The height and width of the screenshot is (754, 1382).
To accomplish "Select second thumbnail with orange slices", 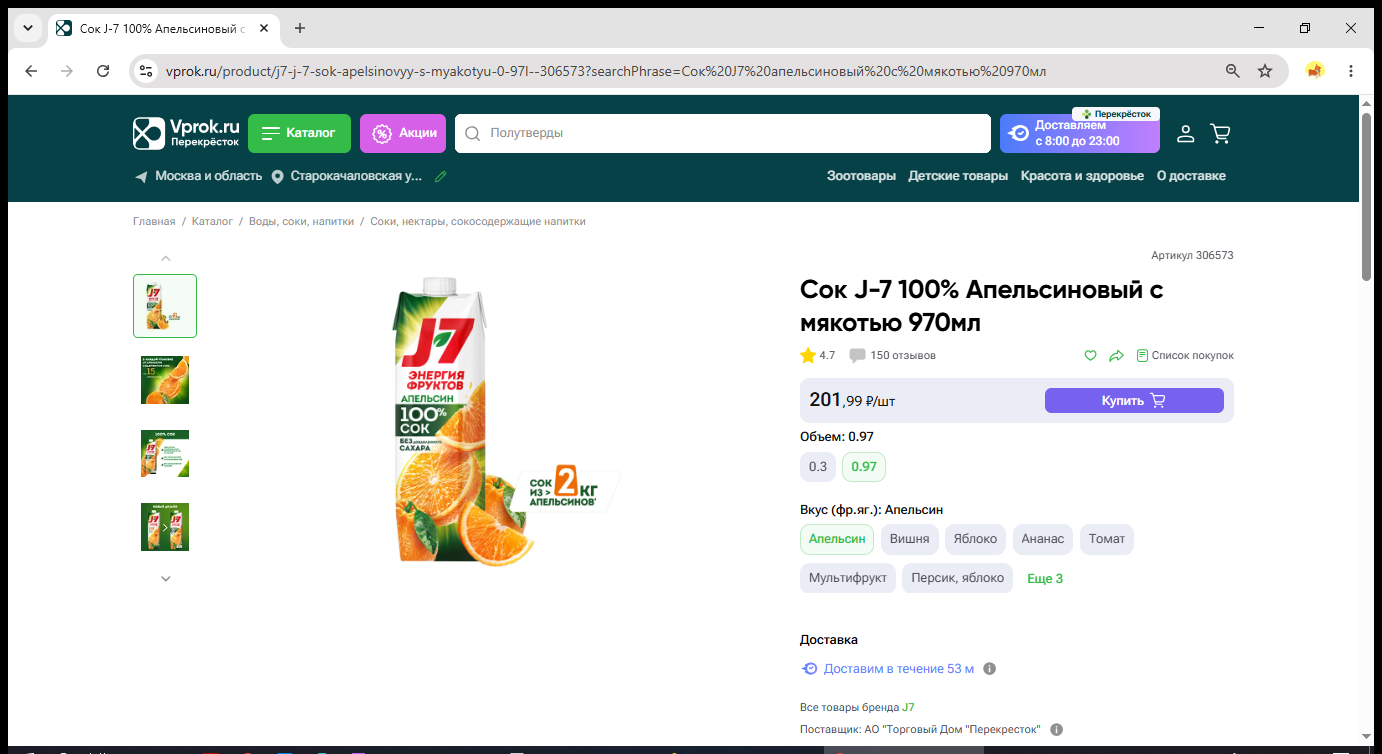I will coord(165,380).
